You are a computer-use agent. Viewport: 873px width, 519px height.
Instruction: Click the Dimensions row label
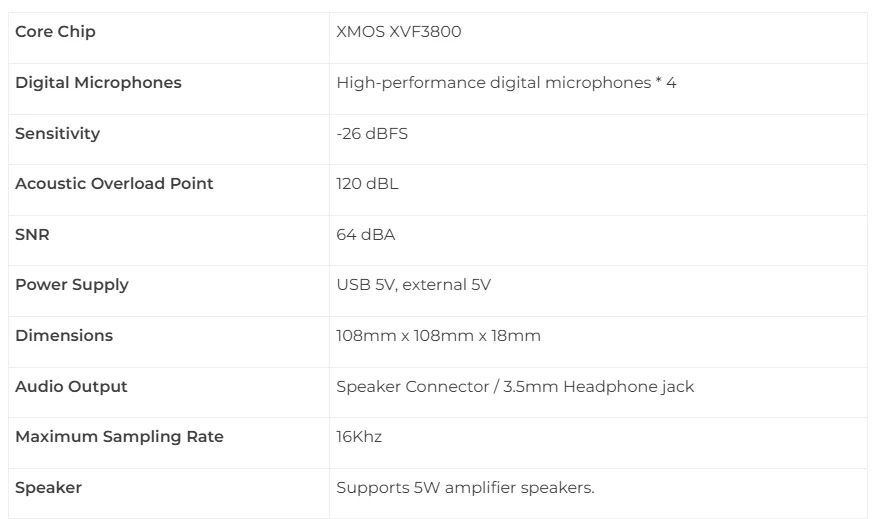pos(64,336)
